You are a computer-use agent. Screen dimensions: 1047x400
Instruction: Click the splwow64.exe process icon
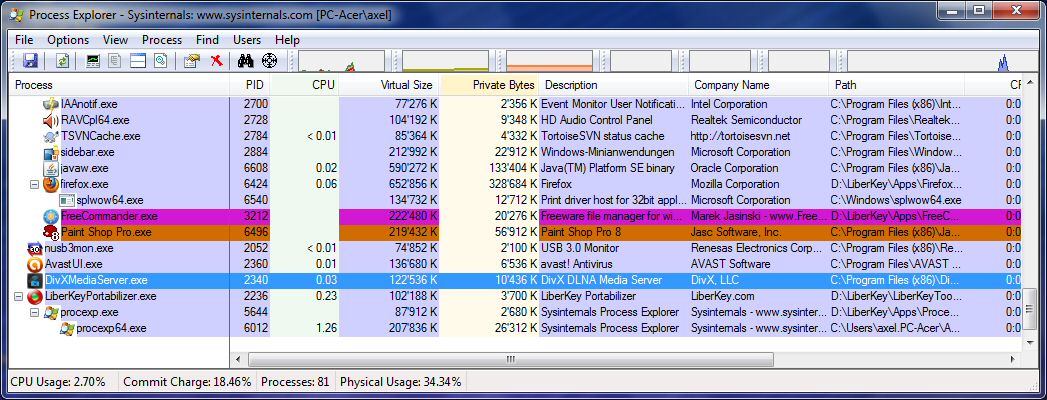(67, 200)
